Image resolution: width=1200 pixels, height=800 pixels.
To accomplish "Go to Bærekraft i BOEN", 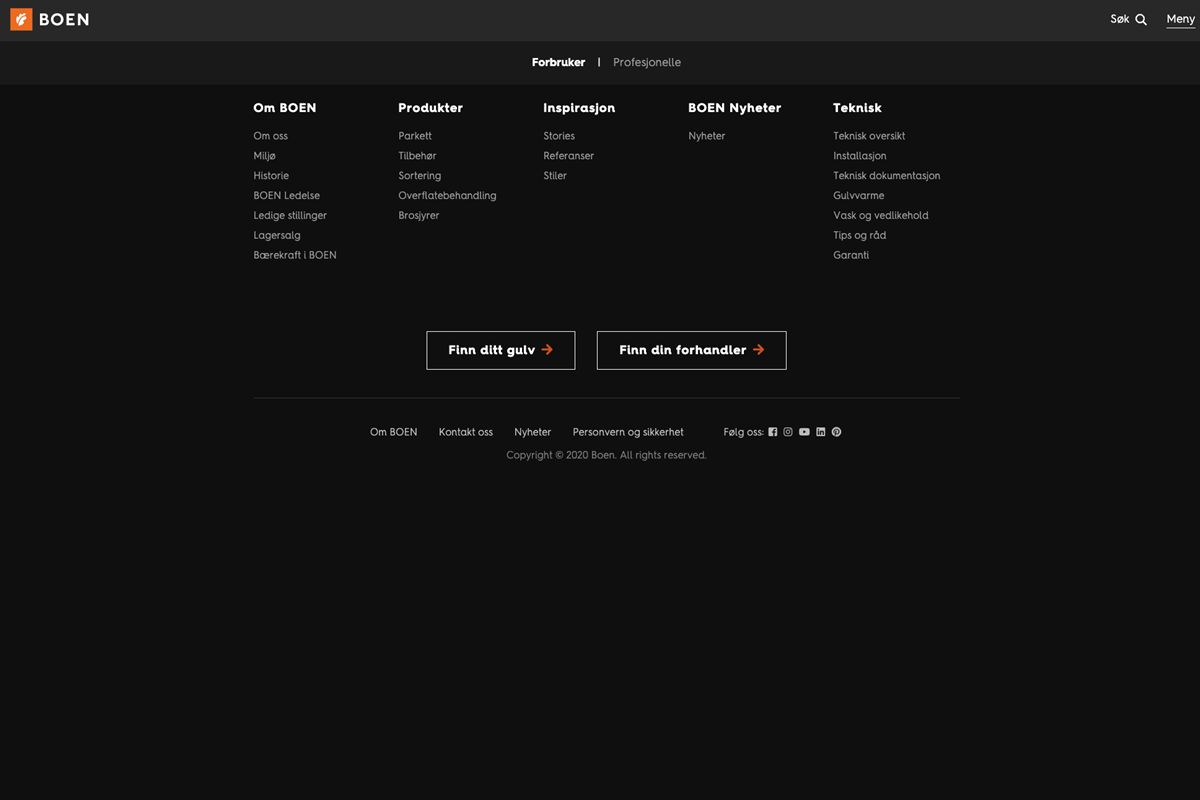I will click(295, 256).
